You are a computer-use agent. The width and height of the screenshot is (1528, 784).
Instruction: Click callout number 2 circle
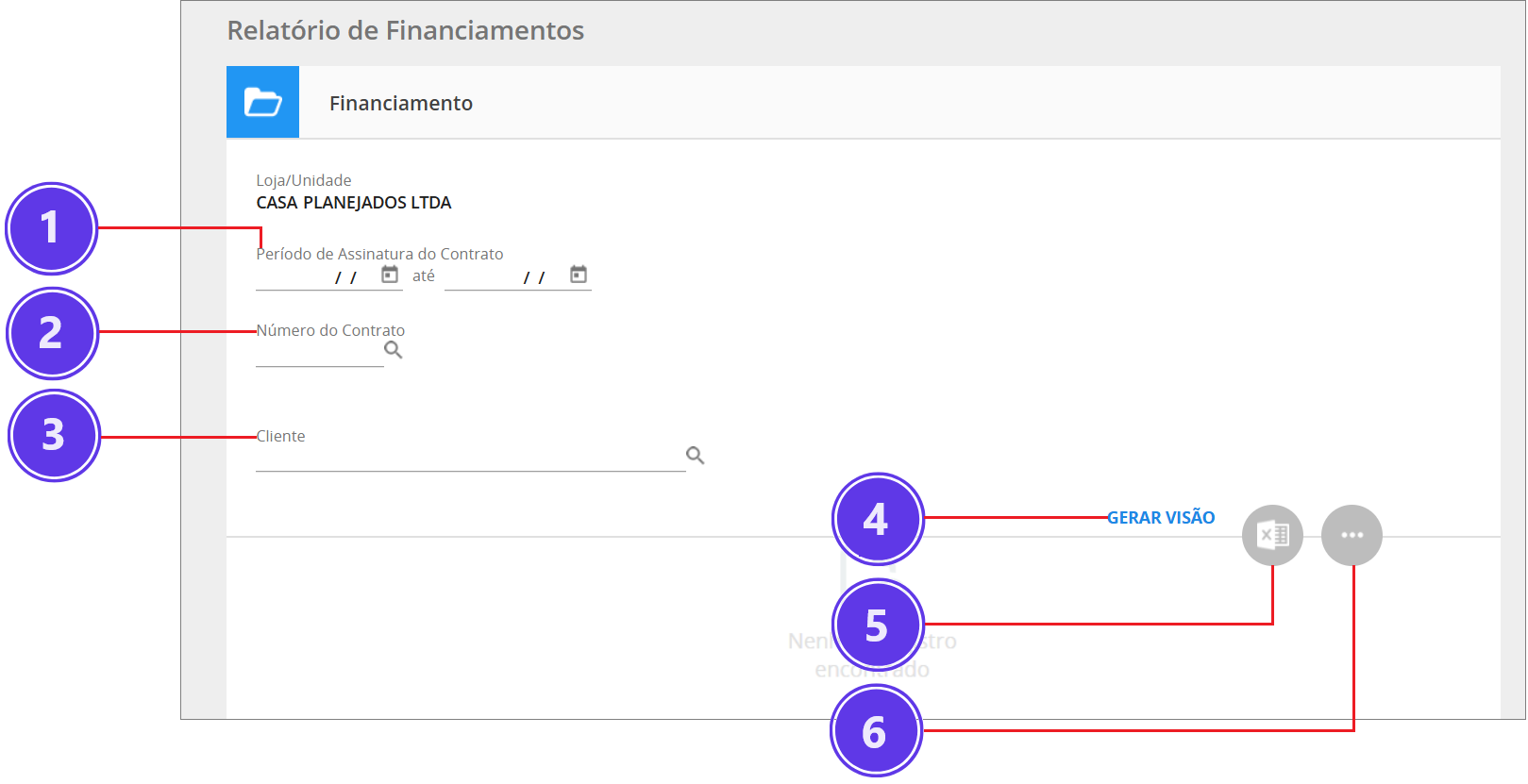pyautogui.click(x=52, y=333)
